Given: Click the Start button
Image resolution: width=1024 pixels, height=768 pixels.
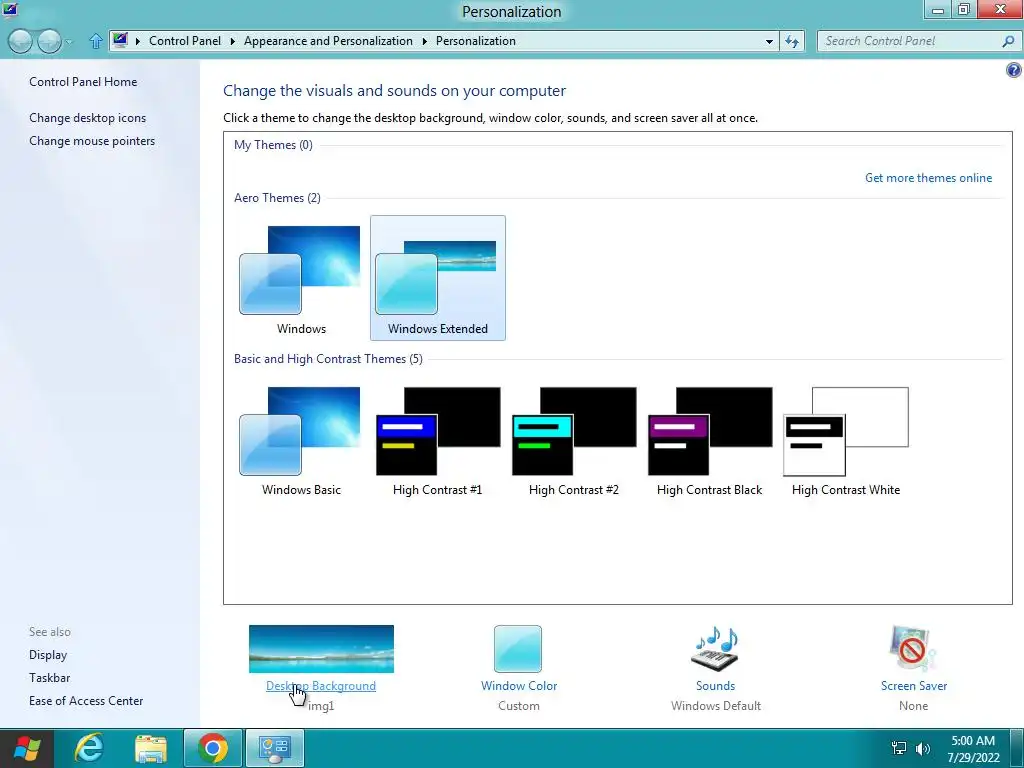Looking at the screenshot, I should pyautogui.click(x=26, y=748).
